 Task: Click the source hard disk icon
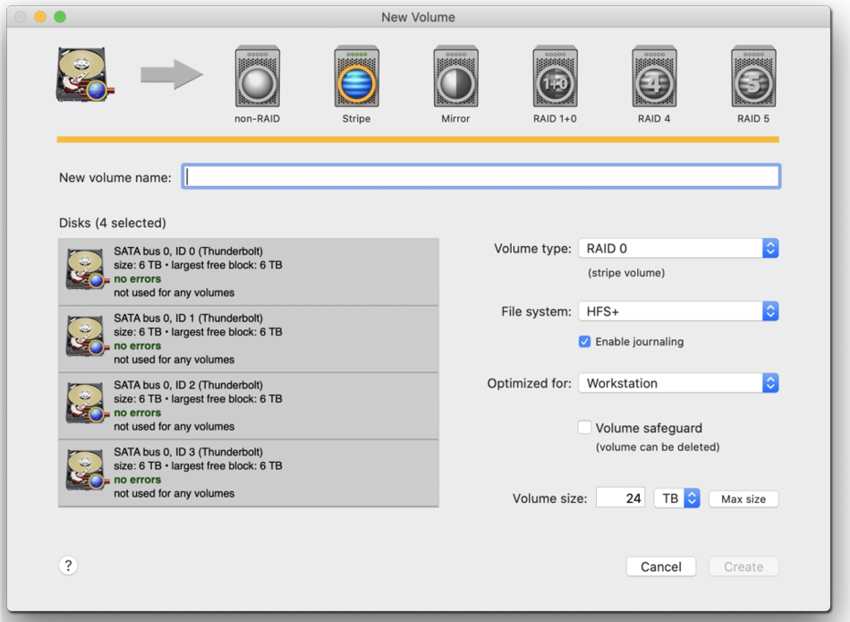(83, 76)
